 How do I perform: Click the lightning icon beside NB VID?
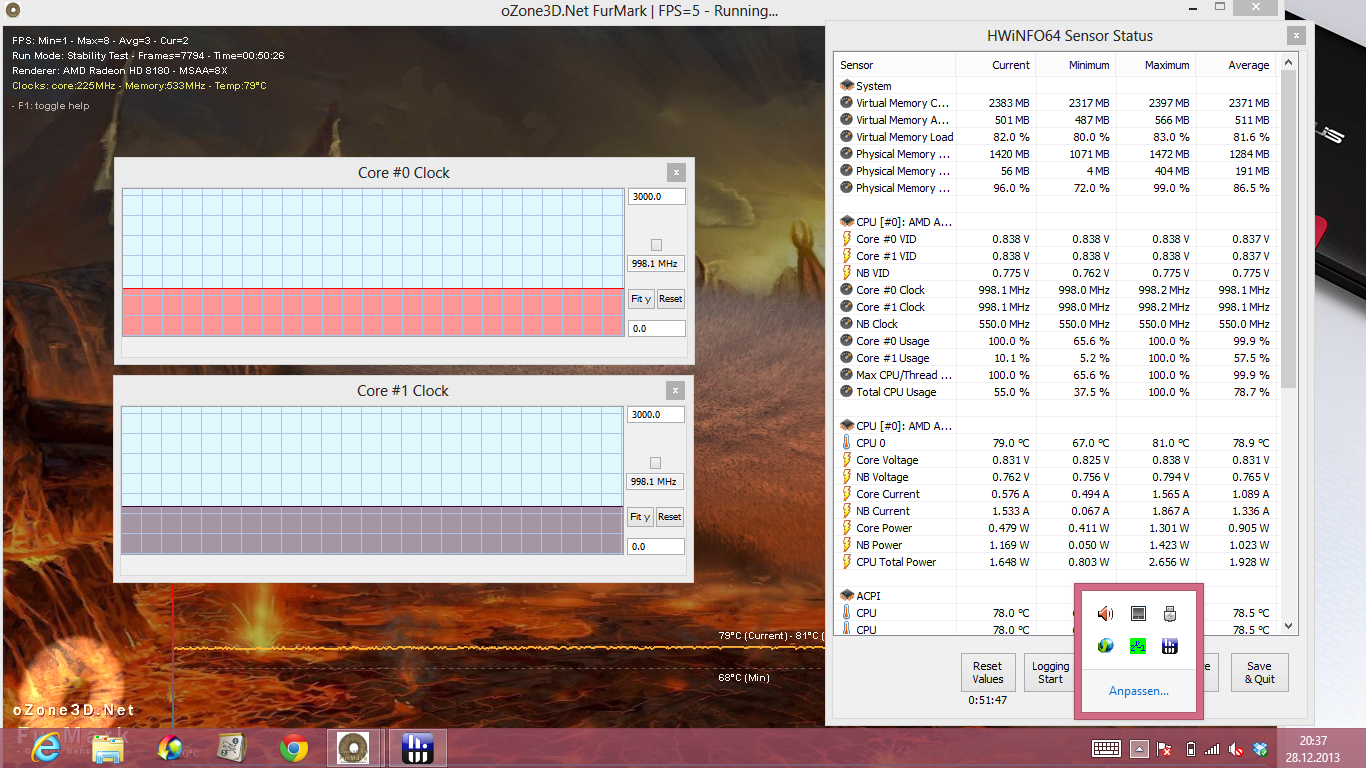[847, 273]
